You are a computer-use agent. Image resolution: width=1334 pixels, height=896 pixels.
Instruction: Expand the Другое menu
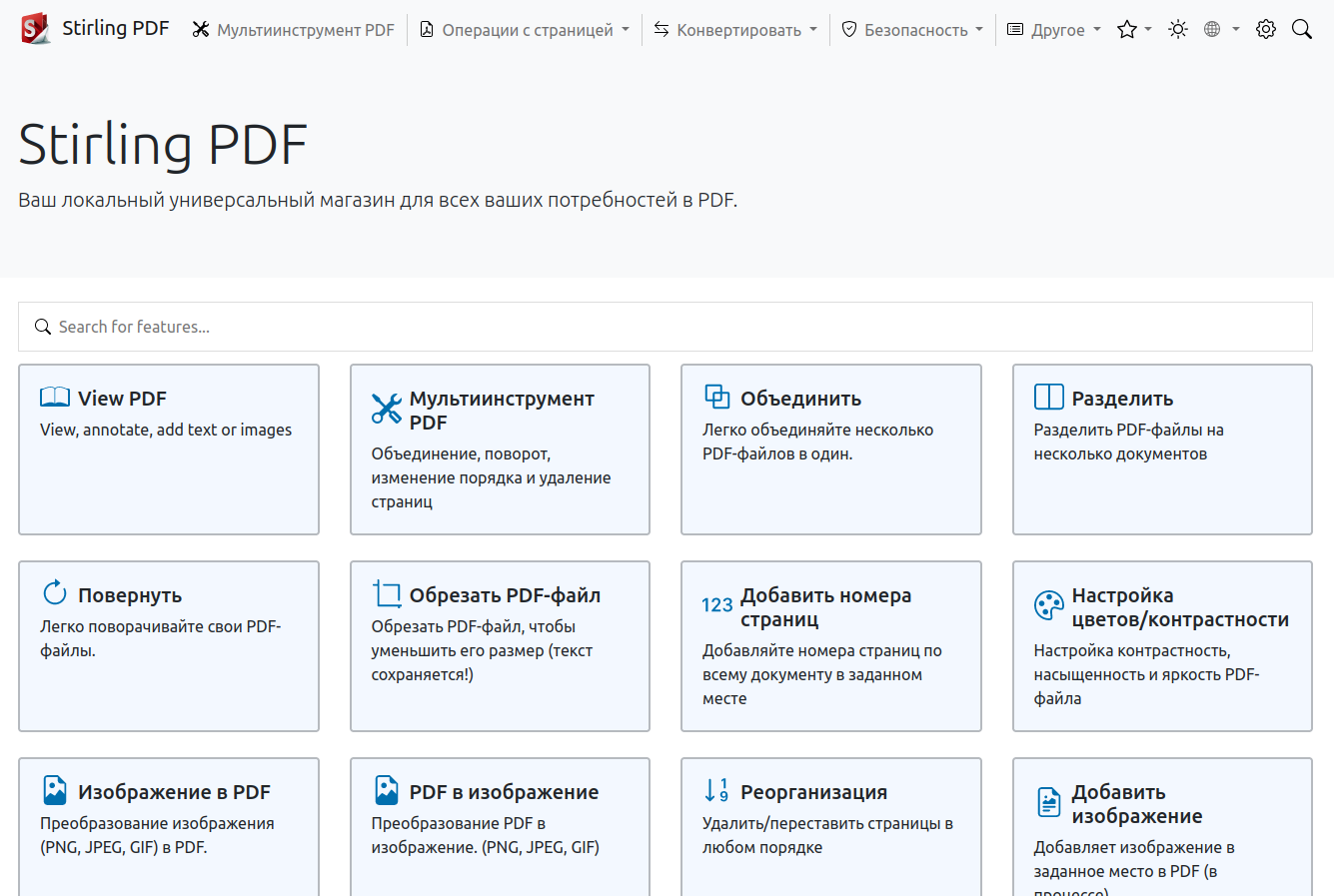click(x=1054, y=30)
